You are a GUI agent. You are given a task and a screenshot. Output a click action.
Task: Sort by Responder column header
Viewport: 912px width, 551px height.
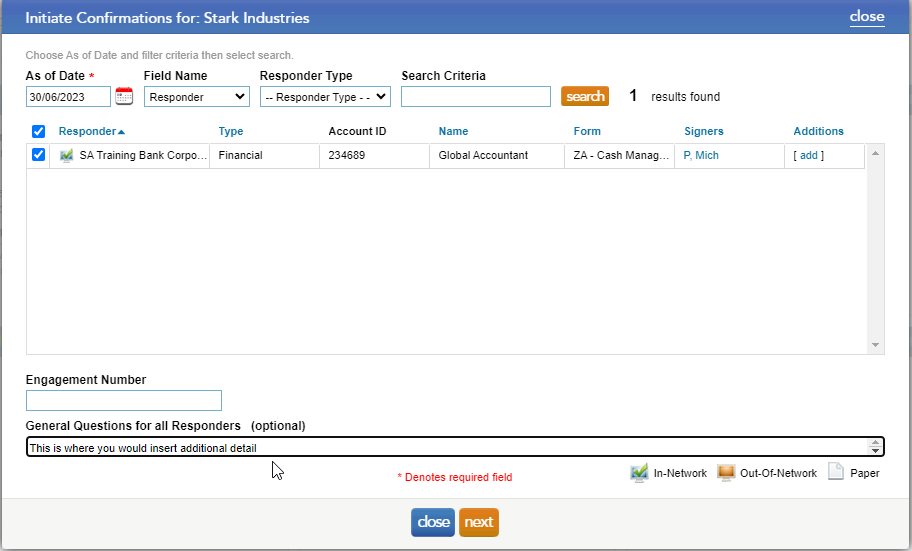click(91, 131)
